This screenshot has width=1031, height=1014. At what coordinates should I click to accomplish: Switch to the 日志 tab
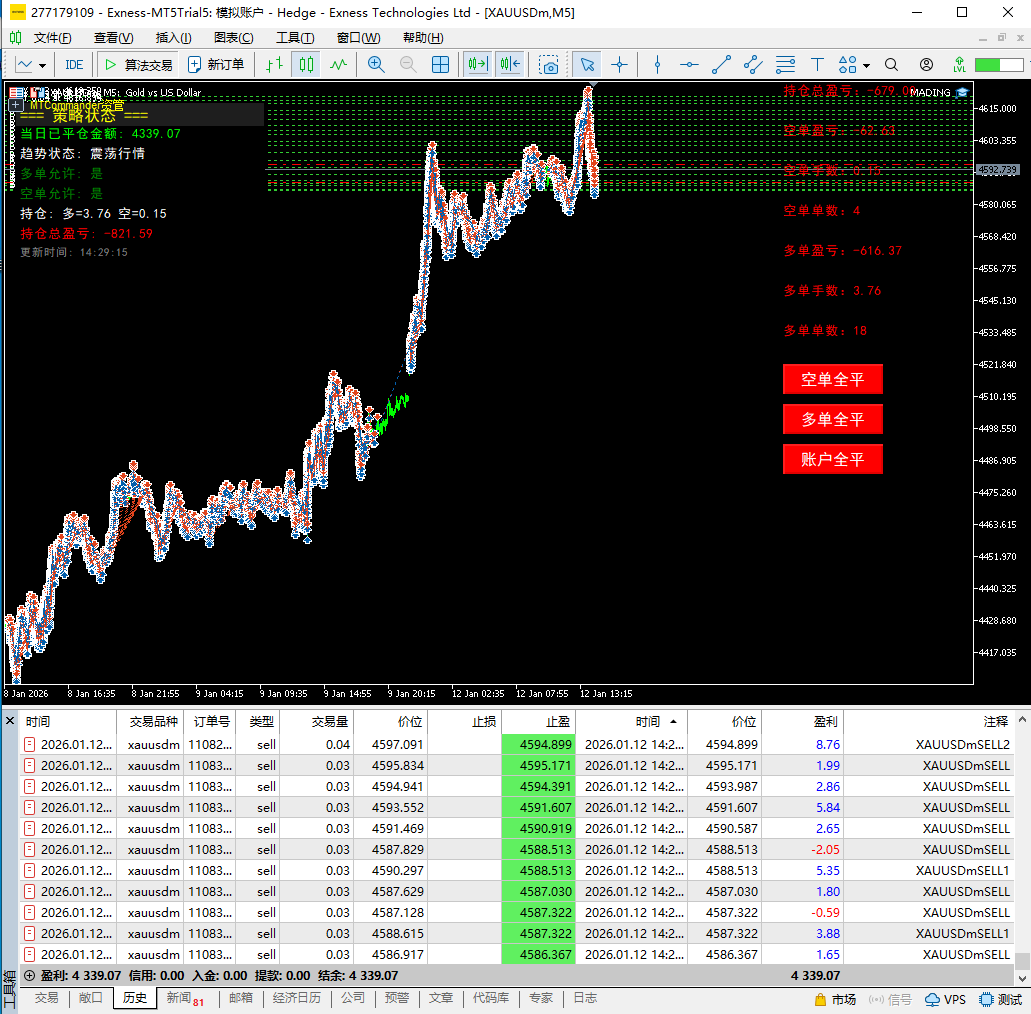pos(585,998)
